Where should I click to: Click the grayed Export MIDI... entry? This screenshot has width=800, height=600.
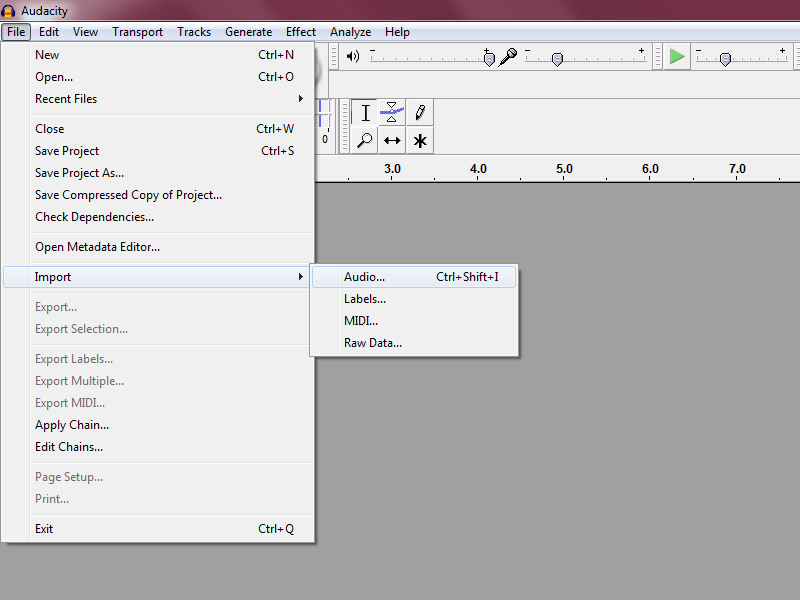pos(158,403)
